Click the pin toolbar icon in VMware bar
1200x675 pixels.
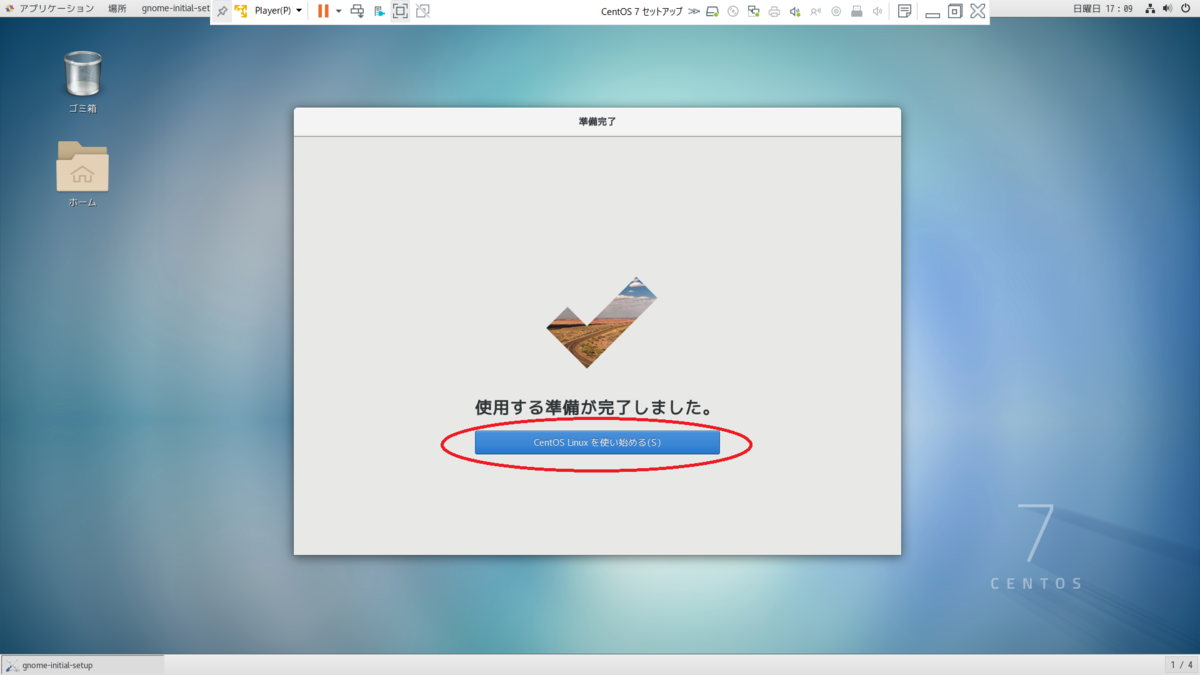(222, 11)
